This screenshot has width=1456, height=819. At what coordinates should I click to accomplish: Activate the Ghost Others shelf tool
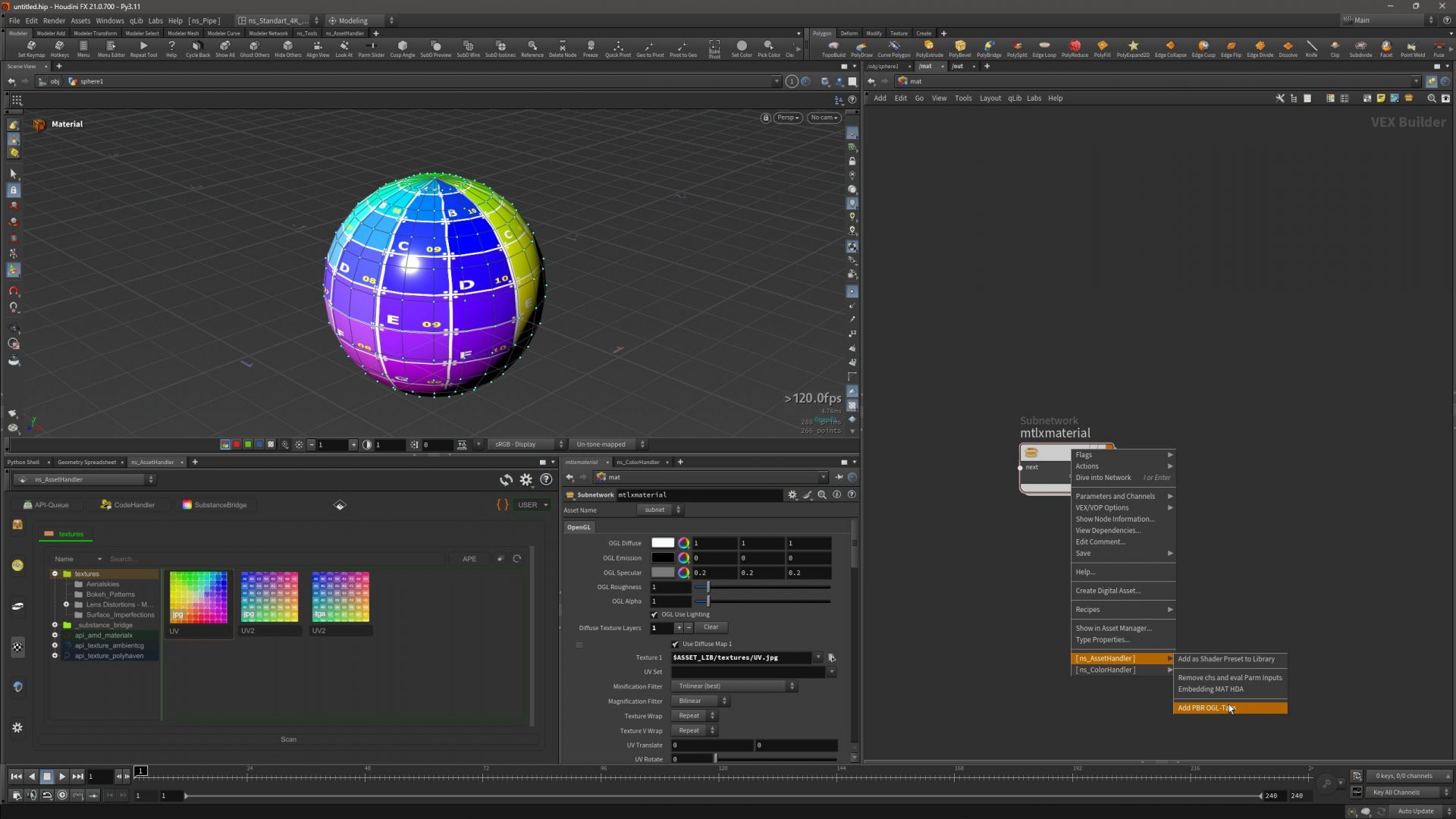pyautogui.click(x=255, y=49)
